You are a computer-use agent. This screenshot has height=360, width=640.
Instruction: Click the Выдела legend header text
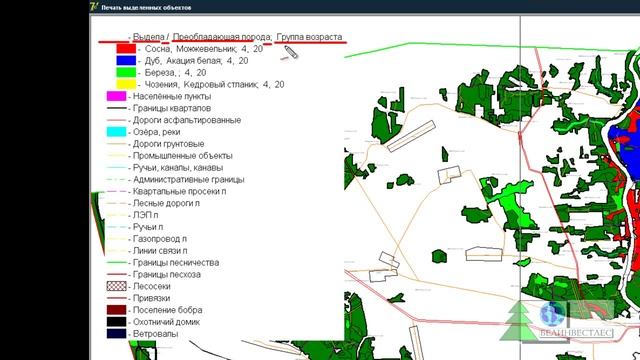pyautogui.click(x=149, y=37)
